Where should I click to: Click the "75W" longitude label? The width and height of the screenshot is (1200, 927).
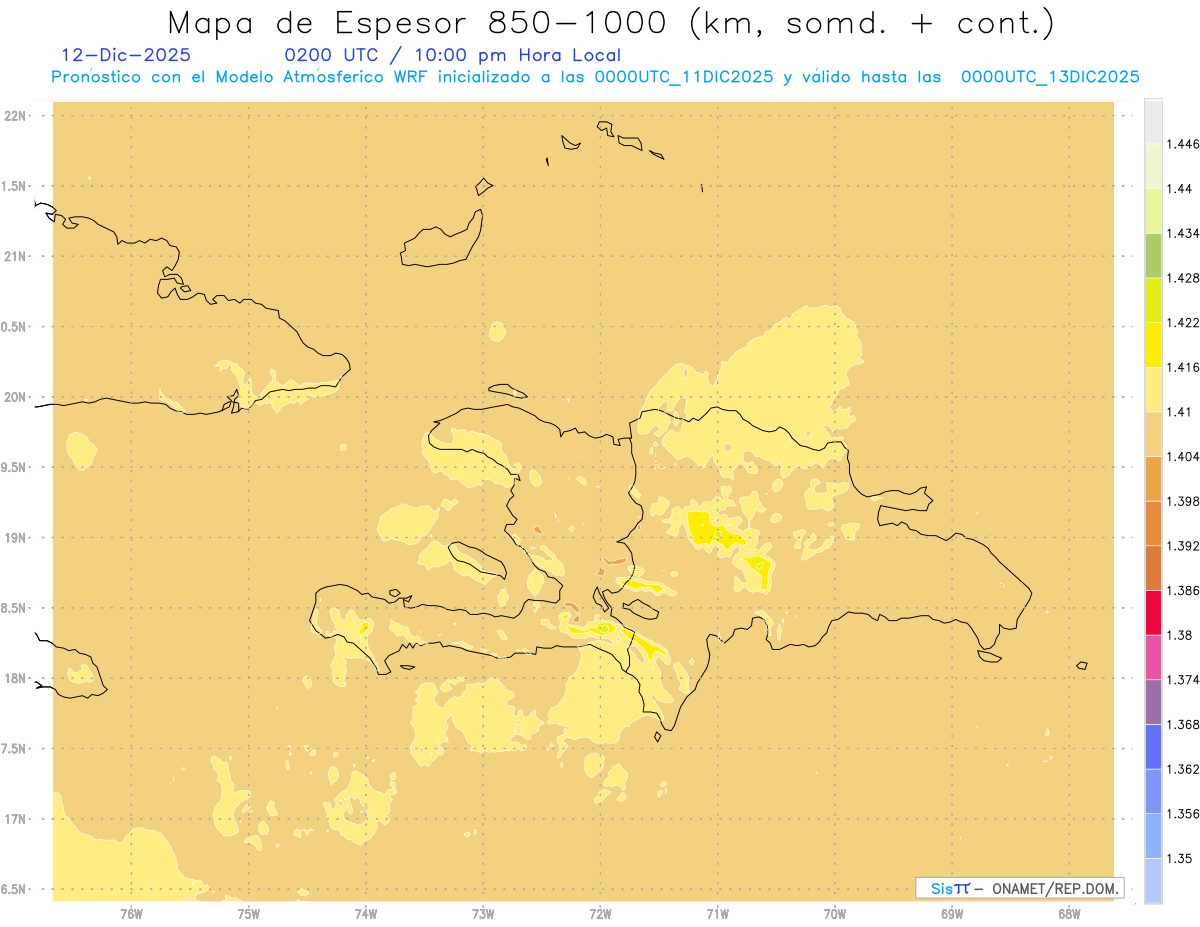click(x=249, y=913)
